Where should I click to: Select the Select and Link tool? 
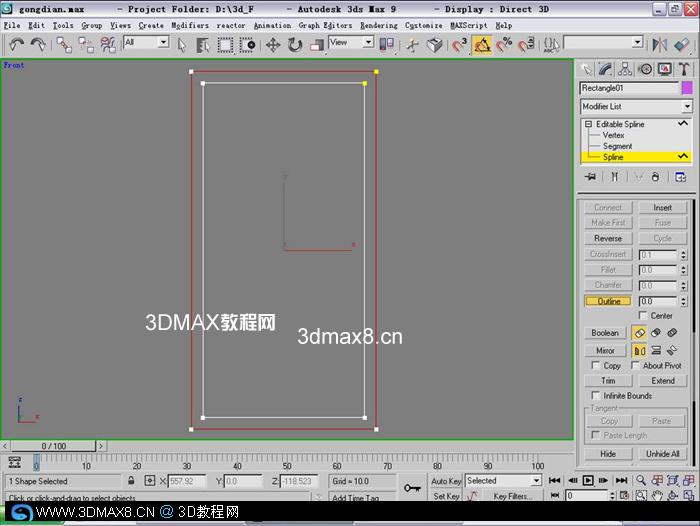point(64,45)
